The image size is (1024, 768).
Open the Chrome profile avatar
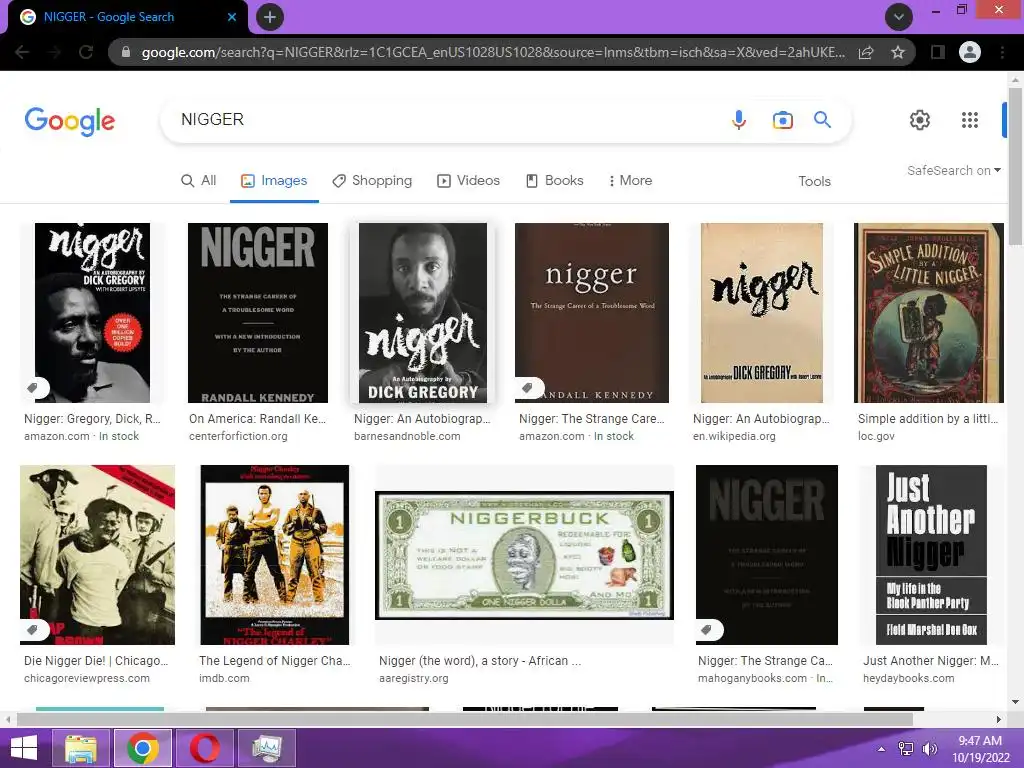[x=970, y=52]
